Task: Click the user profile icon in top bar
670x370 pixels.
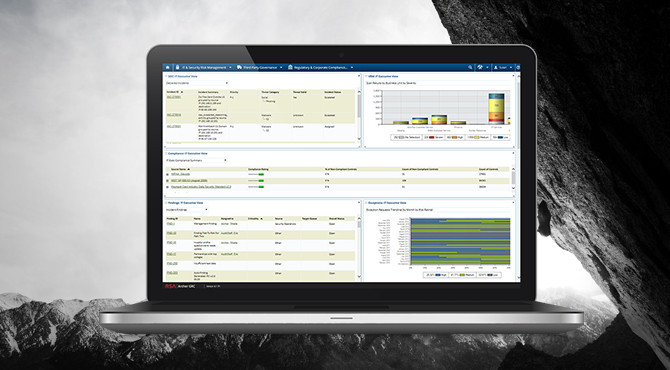Action: [x=496, y=68]
